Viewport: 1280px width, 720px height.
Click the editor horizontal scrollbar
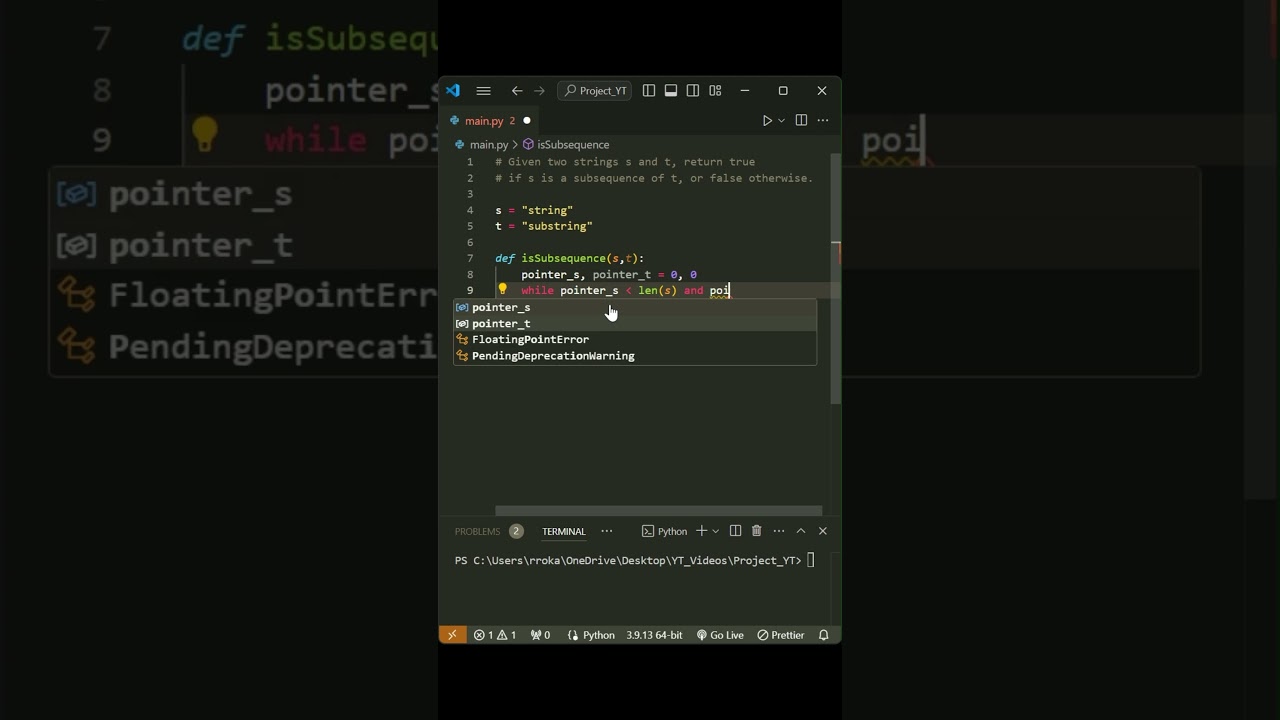658,511
